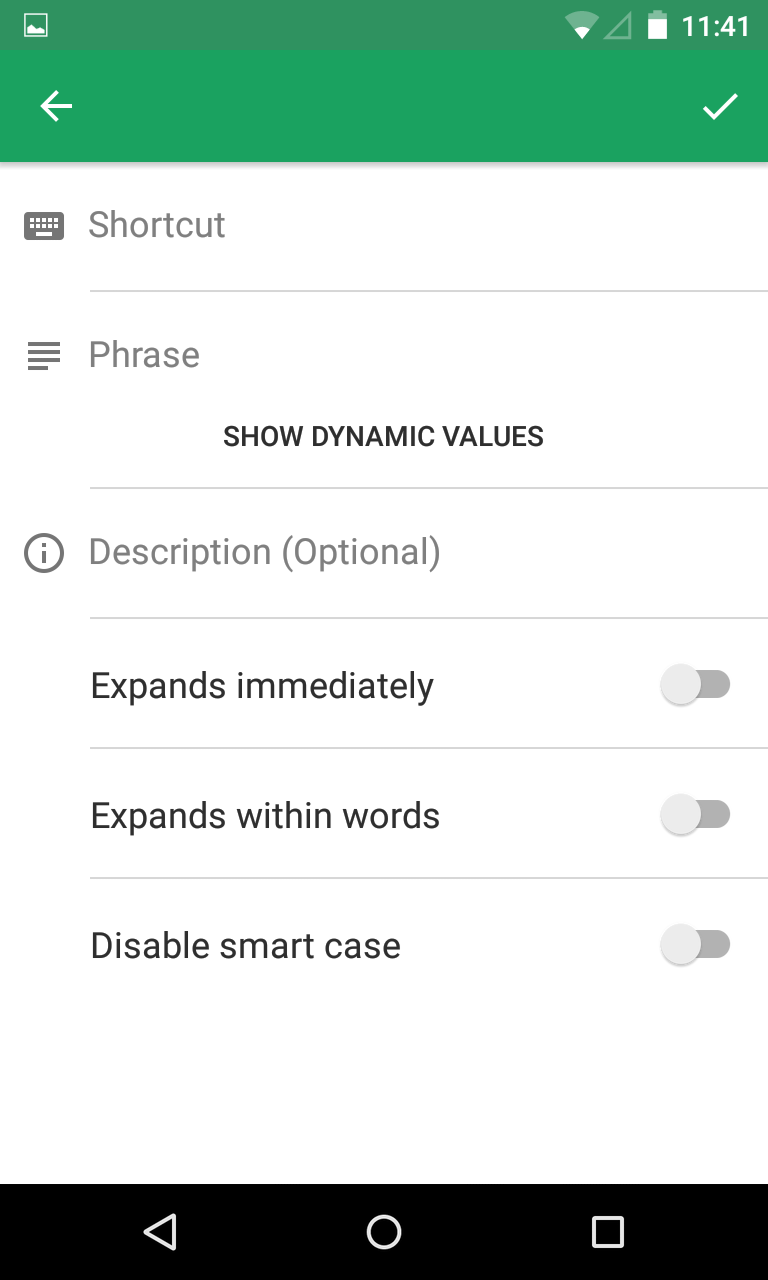This screenshot has height=1280, width=768.
Task: Click SHOW DYNAMIC VALUES
Action: coord(383,436)
